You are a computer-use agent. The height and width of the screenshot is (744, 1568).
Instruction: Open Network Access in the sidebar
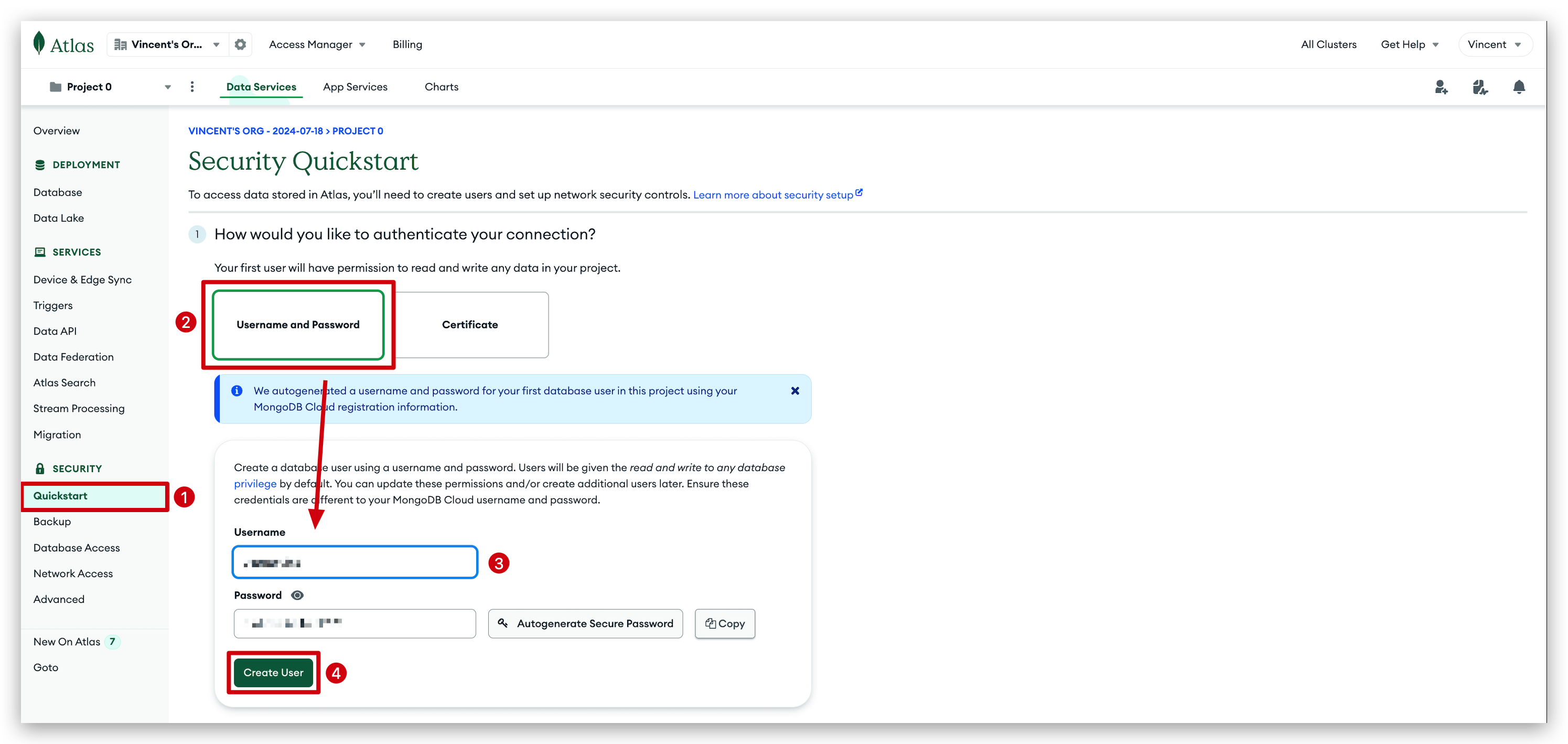pos(73,573)
